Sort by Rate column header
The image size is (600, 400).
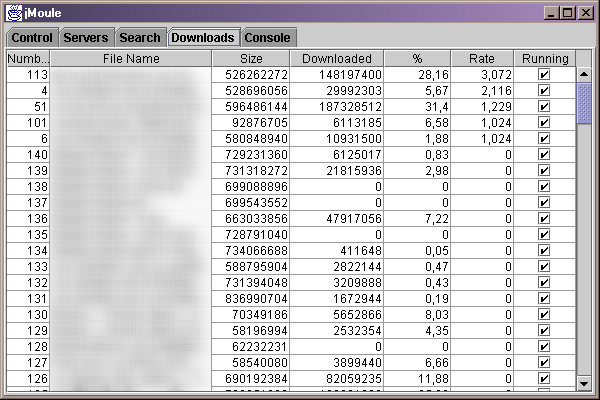(482, 59)
